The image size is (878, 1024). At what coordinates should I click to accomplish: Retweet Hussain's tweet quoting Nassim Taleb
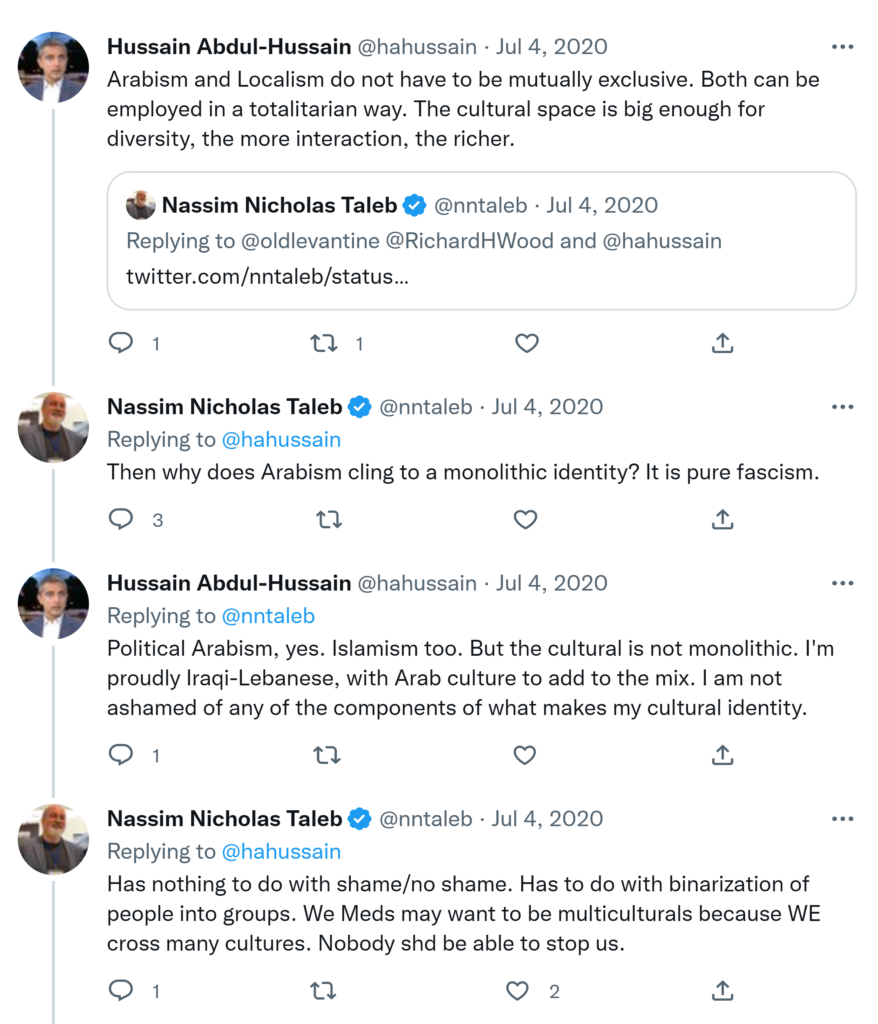pos(323,343)
